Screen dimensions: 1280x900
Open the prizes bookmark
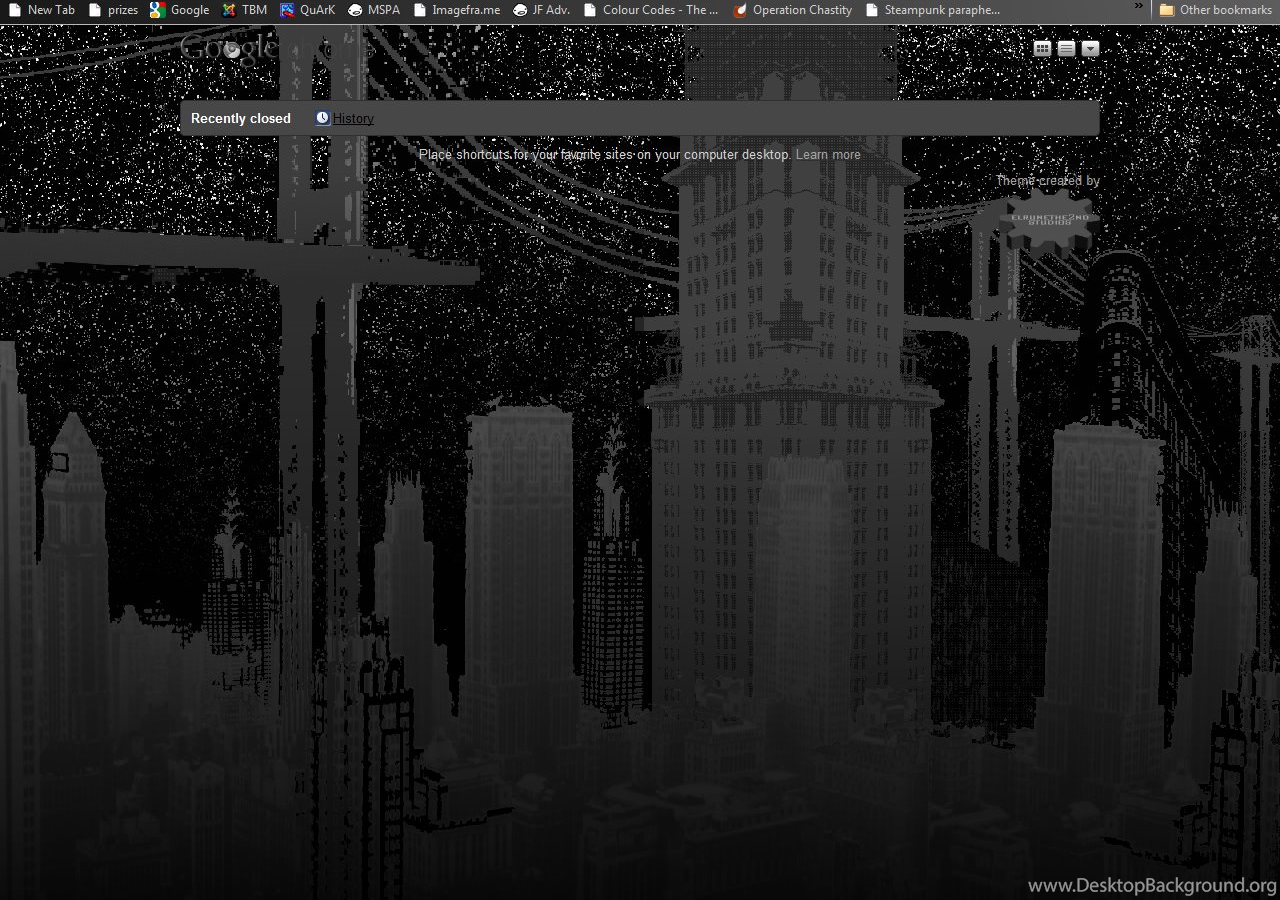click(x=113, y=10)
